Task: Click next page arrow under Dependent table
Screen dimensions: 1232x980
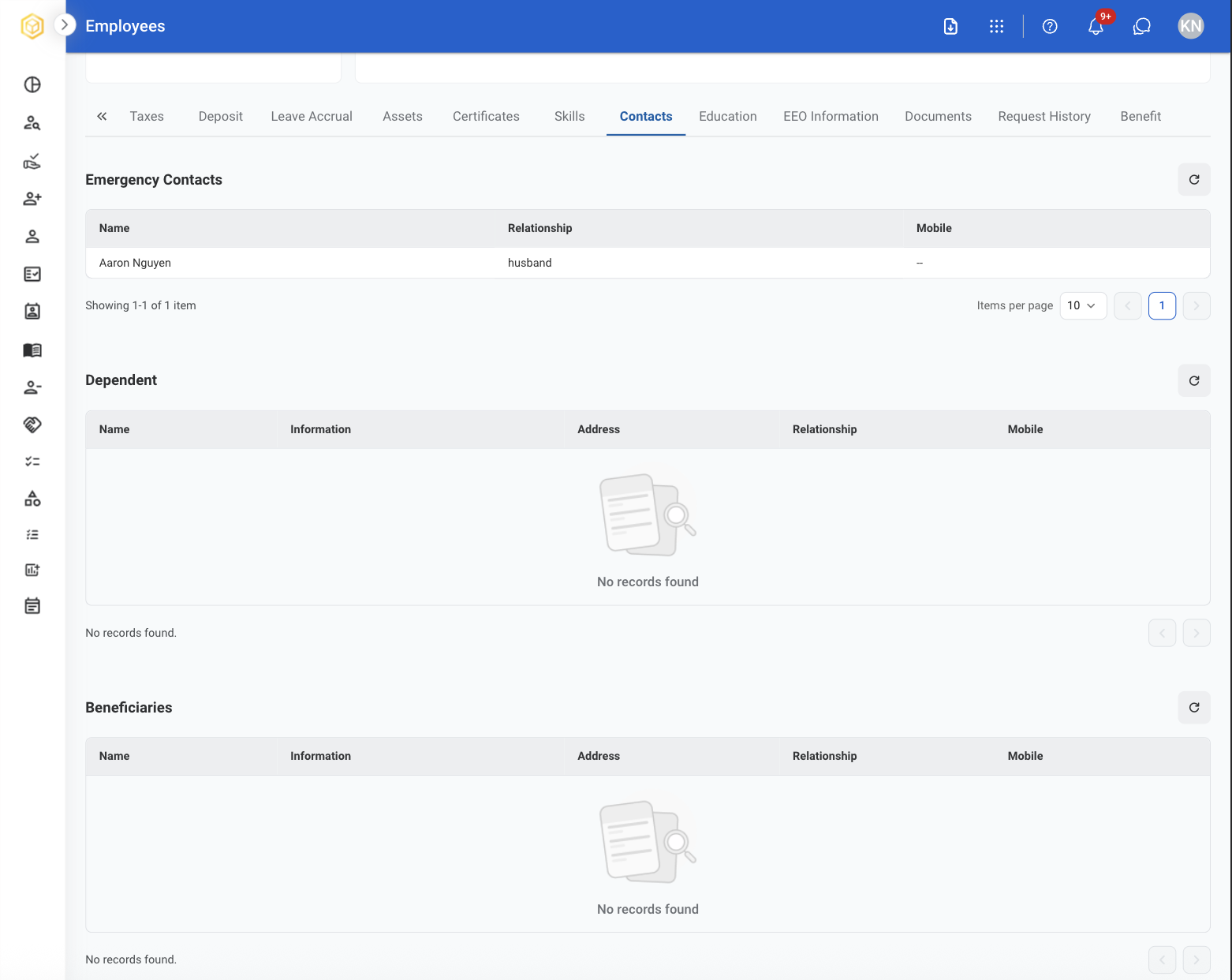Action: (x=1197, y=633)
